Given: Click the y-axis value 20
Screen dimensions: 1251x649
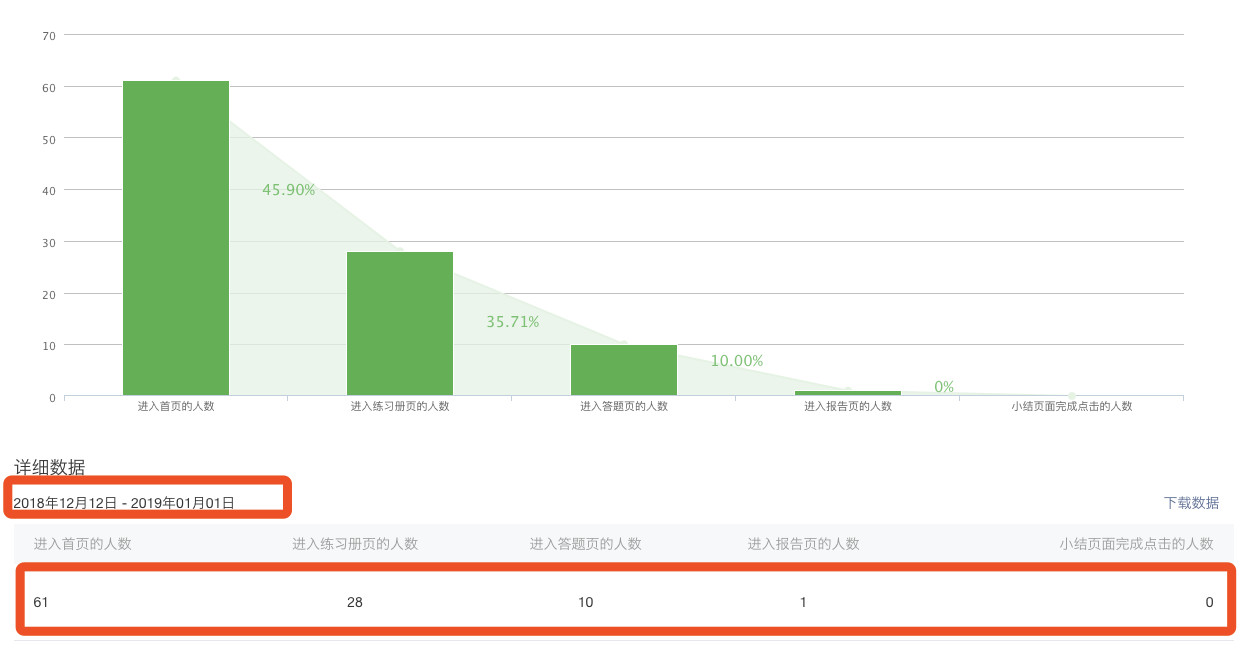Looking at the screenshot, I should click(x=49, y=294).
